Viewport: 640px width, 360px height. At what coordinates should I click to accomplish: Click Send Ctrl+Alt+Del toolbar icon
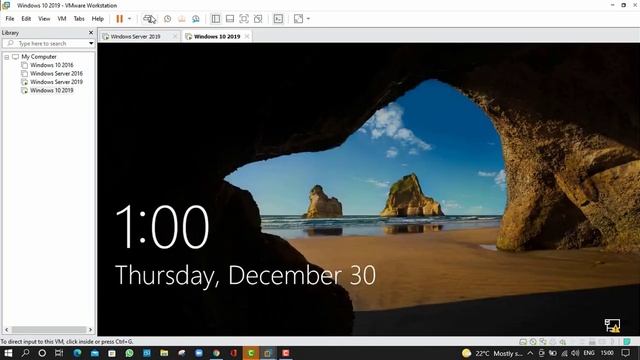[149, 19]
